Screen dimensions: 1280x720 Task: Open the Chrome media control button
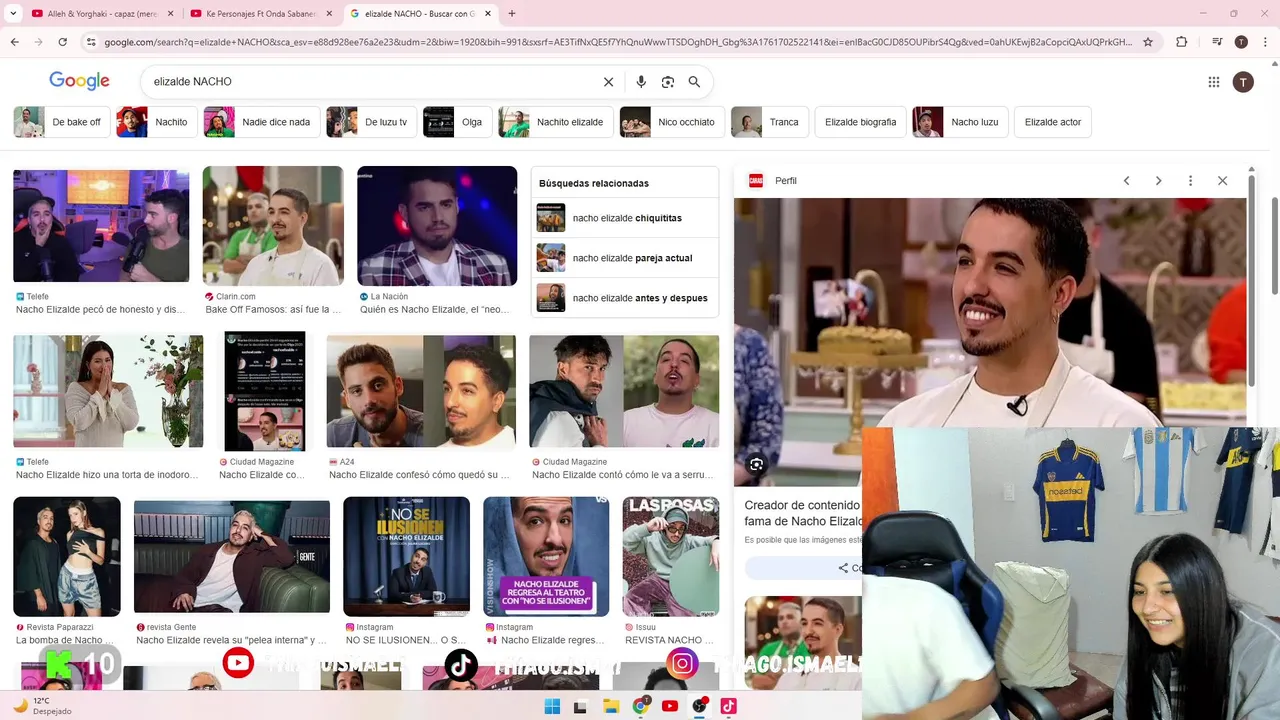pyautogui.click(x=1217, y=42)
